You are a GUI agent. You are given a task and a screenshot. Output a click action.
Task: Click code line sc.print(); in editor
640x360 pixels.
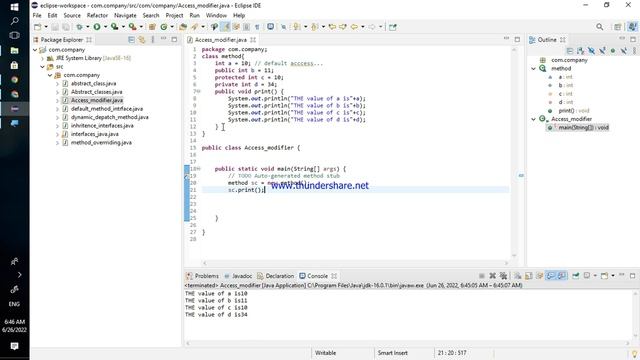246,190
